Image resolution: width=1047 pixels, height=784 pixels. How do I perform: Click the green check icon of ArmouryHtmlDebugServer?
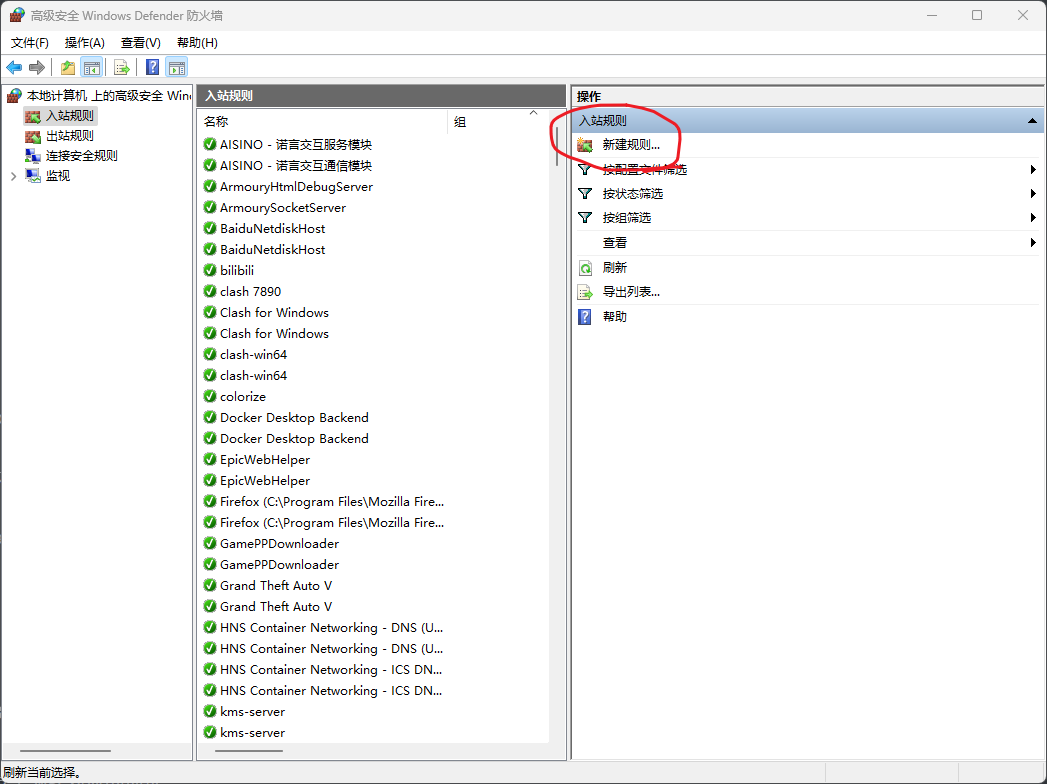click(210, 186)
